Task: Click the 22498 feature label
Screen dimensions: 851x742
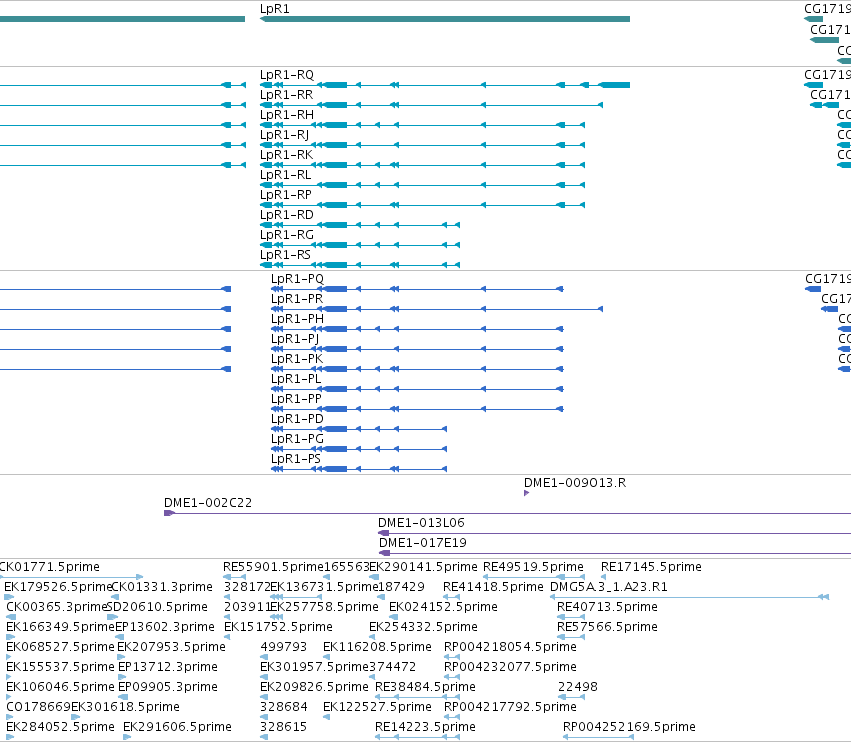Action: point(577,687)
